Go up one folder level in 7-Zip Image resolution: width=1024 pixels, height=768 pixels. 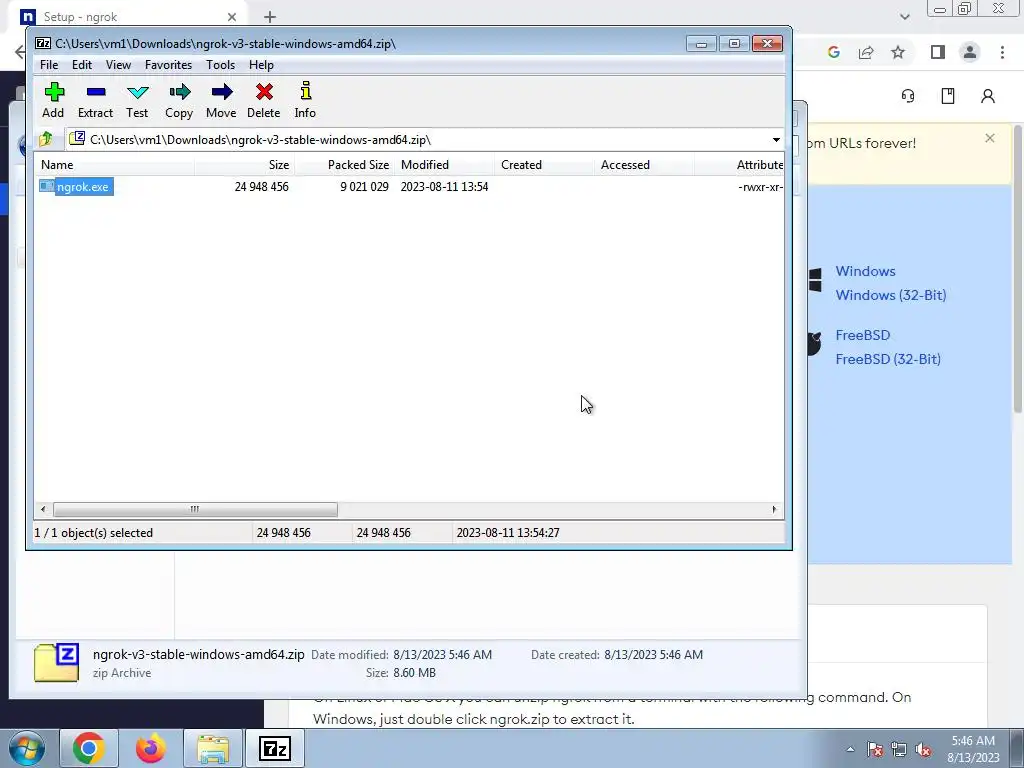click(x=46, y=139)
